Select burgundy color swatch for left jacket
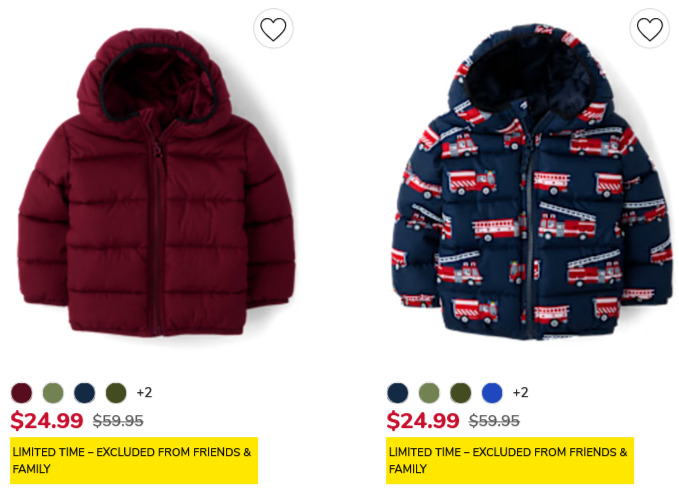679x490 pixels. (22, 393)
